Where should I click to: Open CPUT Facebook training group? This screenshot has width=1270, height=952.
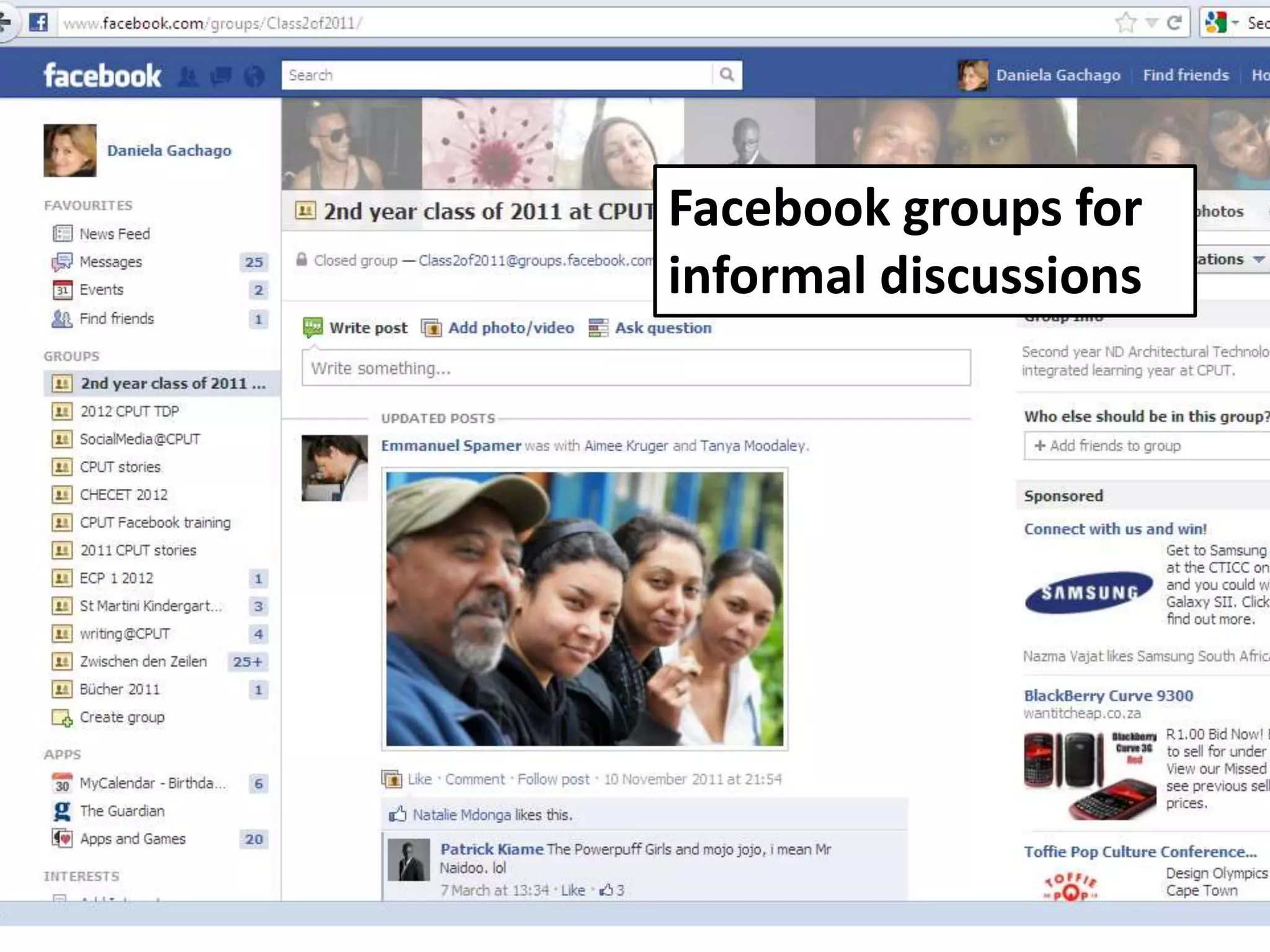point(155,522)
